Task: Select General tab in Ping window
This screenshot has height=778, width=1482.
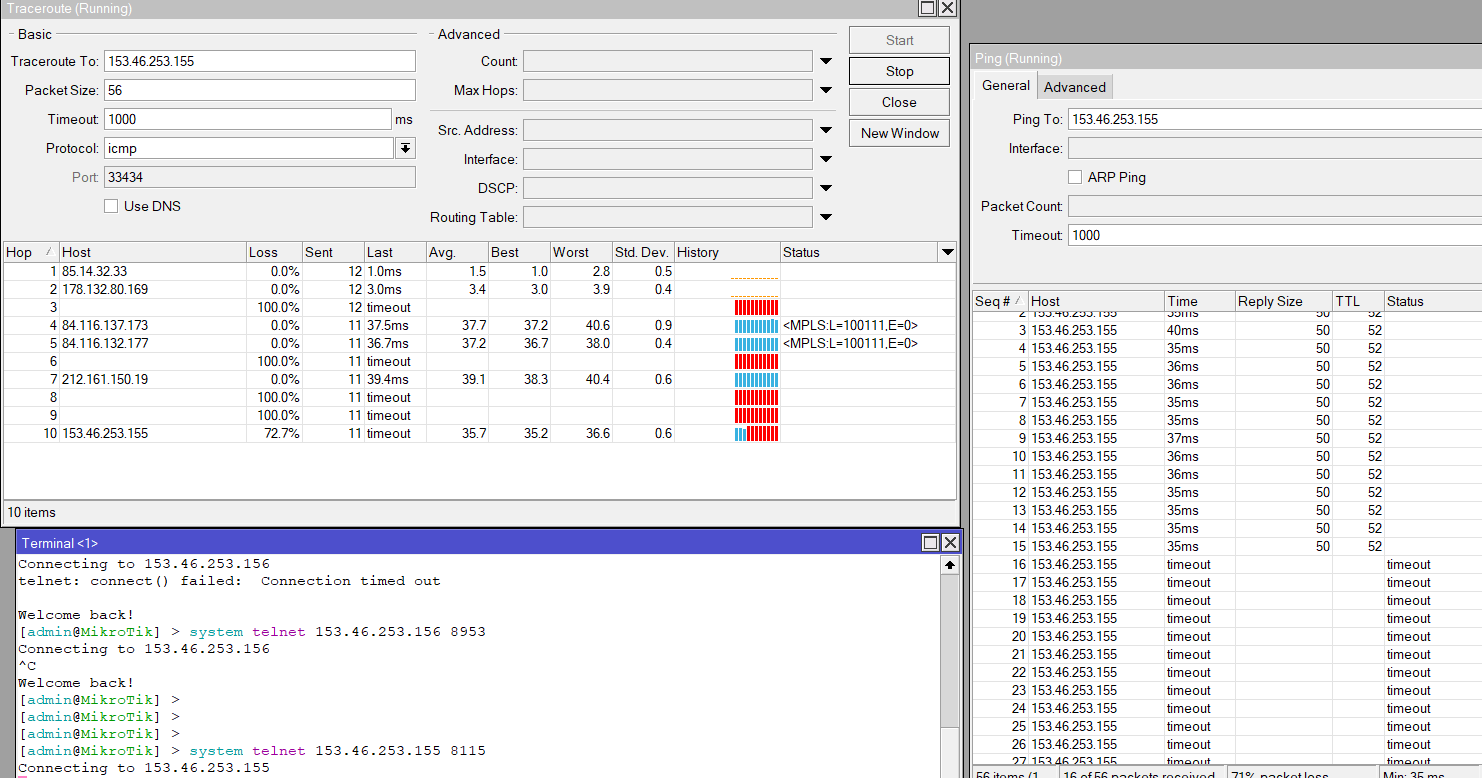Action: click(x=1005, y=86)
